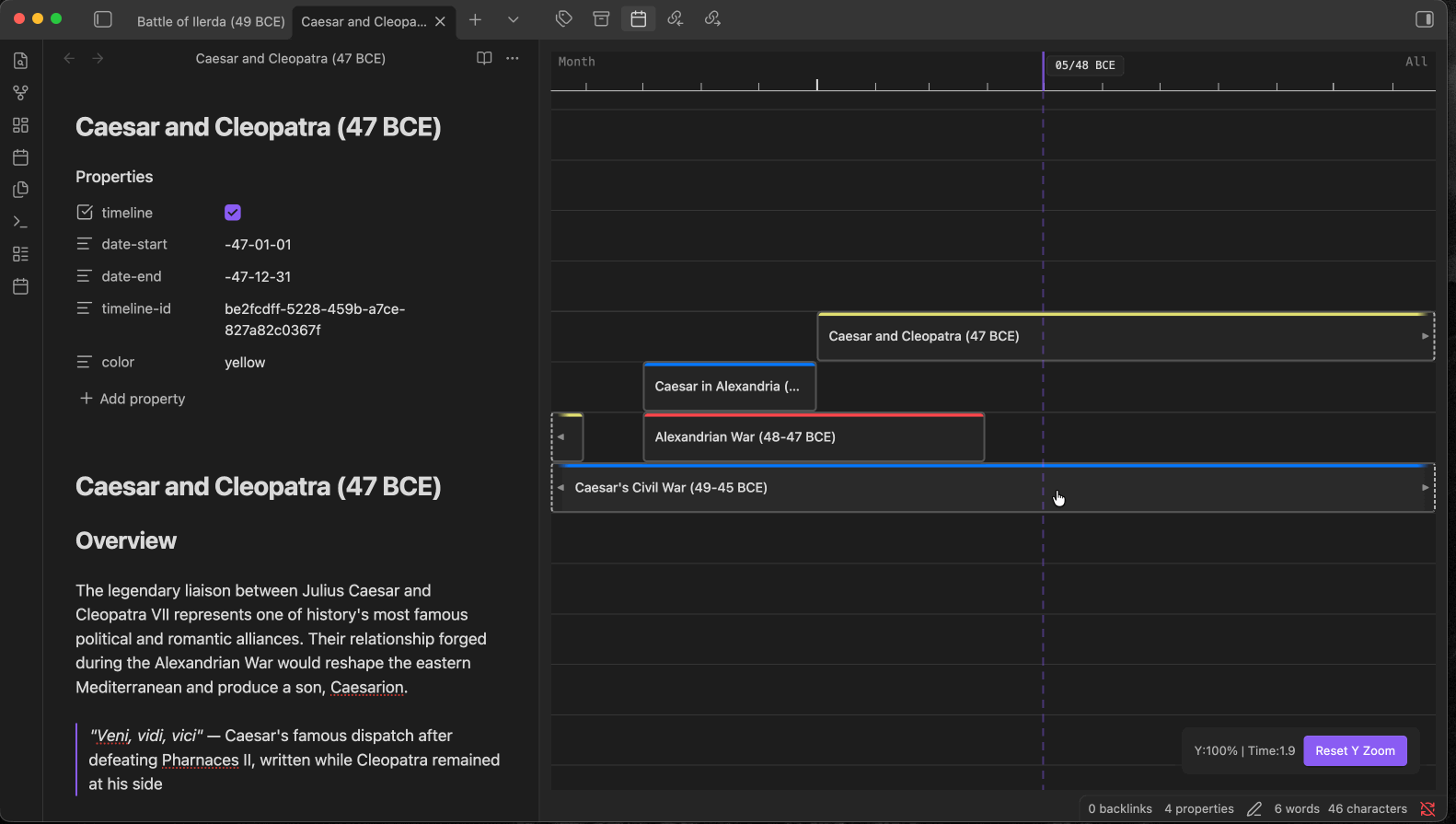This screenshot has height=824, width=1456.
Task: Toggle the right sidebar panel
Action: click(x=1424, y=19)
